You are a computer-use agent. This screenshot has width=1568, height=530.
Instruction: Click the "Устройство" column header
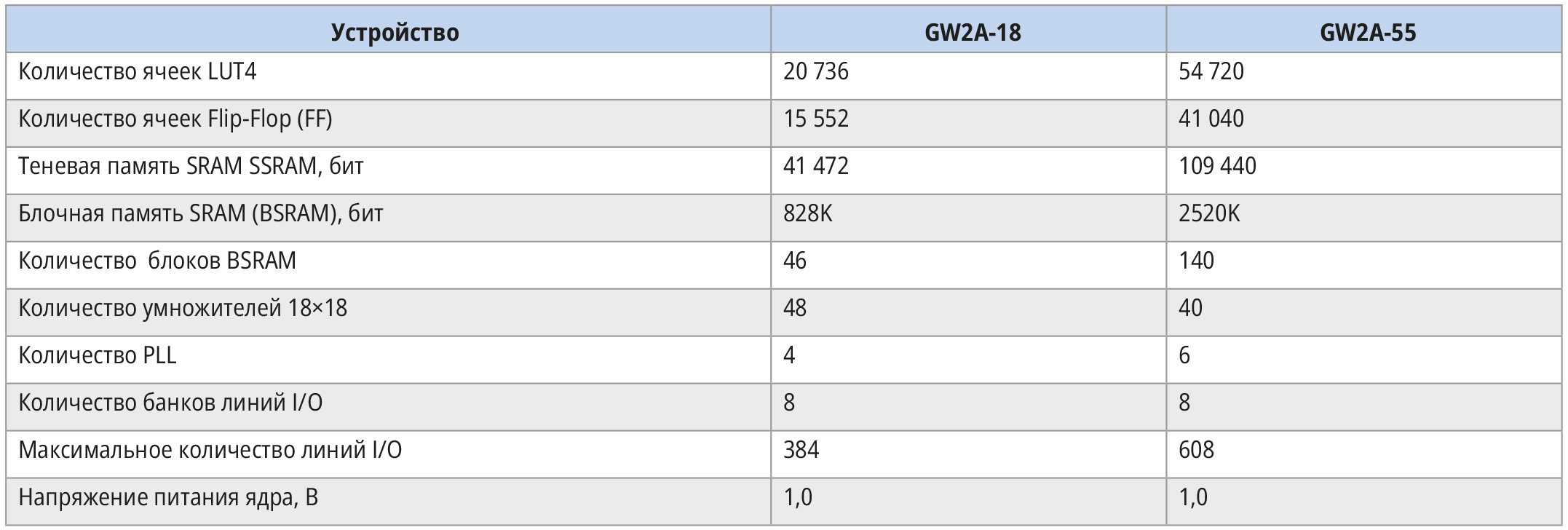tap(395, 33)
